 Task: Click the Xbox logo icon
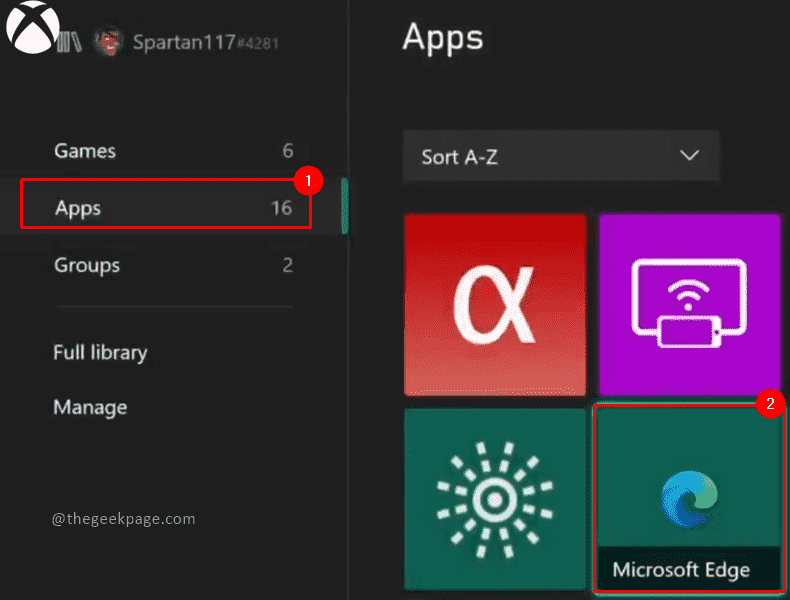click(32, 31)
